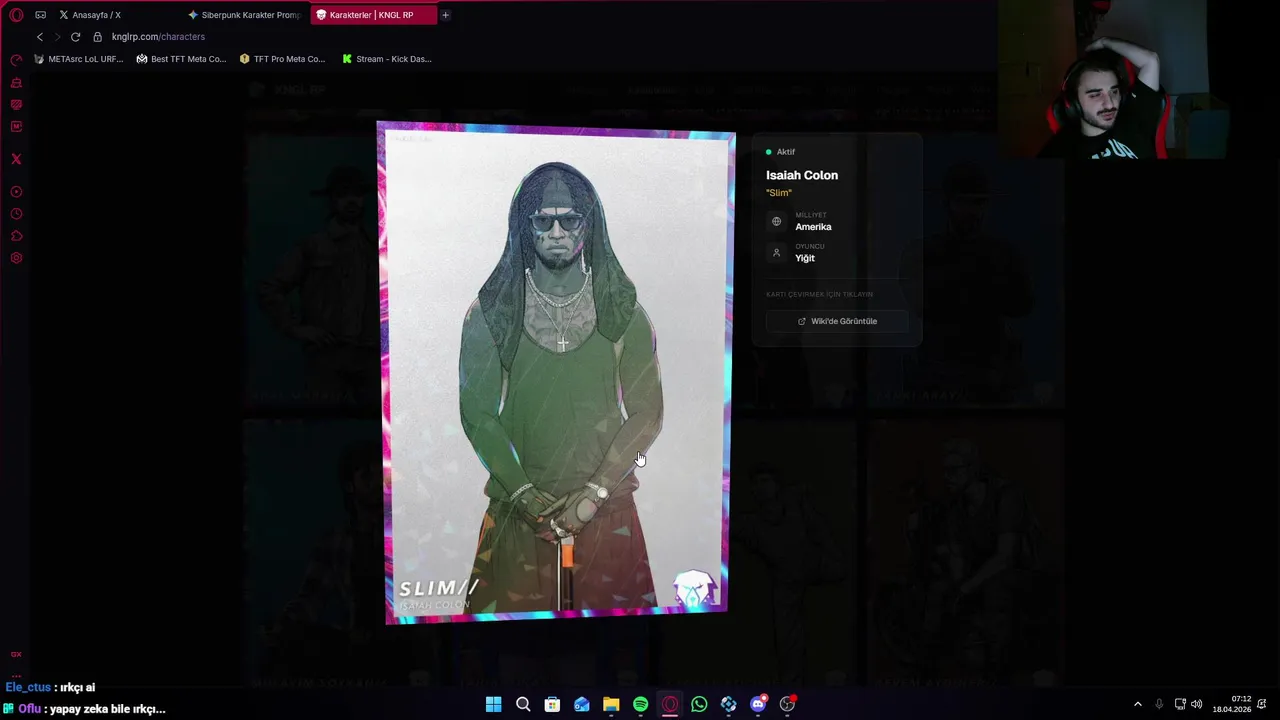The image size is (1280, 720).
Task: Open TFT Pro Meta Co... bookmark
Action: (282, 59)
